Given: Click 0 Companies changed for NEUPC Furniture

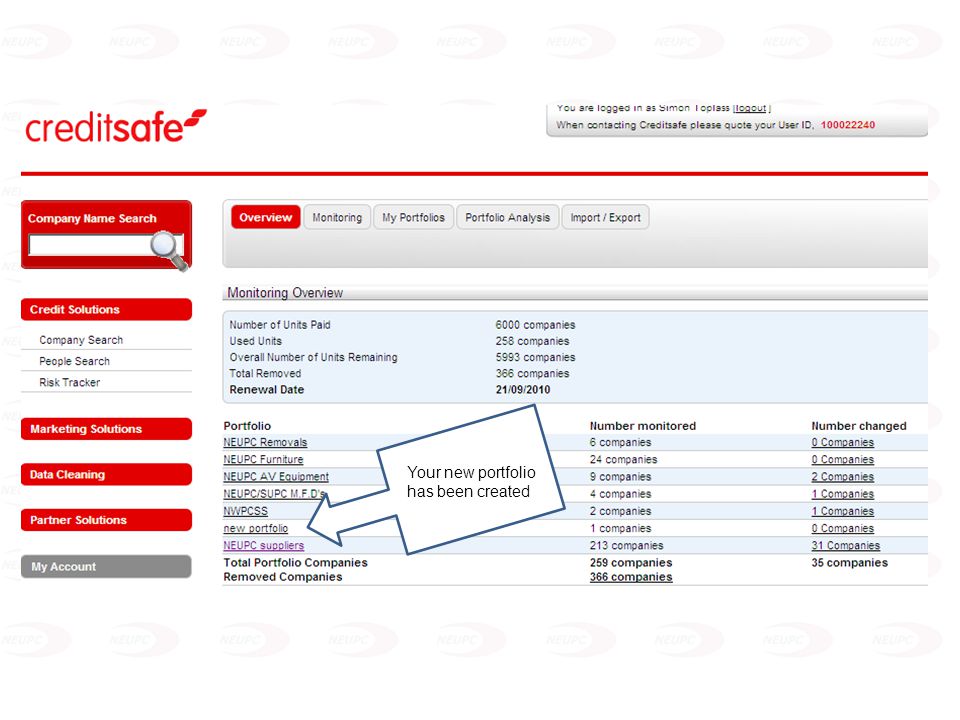Looking at the screenshot, I should [842, 459].
